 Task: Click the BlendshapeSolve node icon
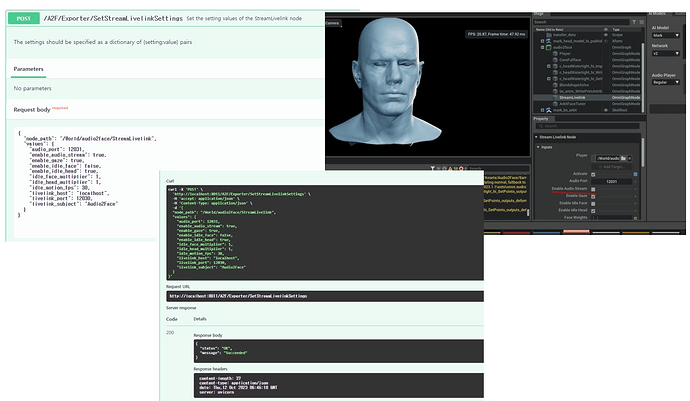555,85
